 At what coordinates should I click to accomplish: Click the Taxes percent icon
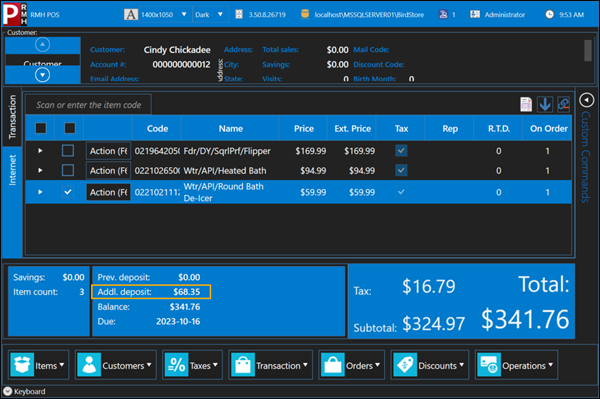pos(176,365)
